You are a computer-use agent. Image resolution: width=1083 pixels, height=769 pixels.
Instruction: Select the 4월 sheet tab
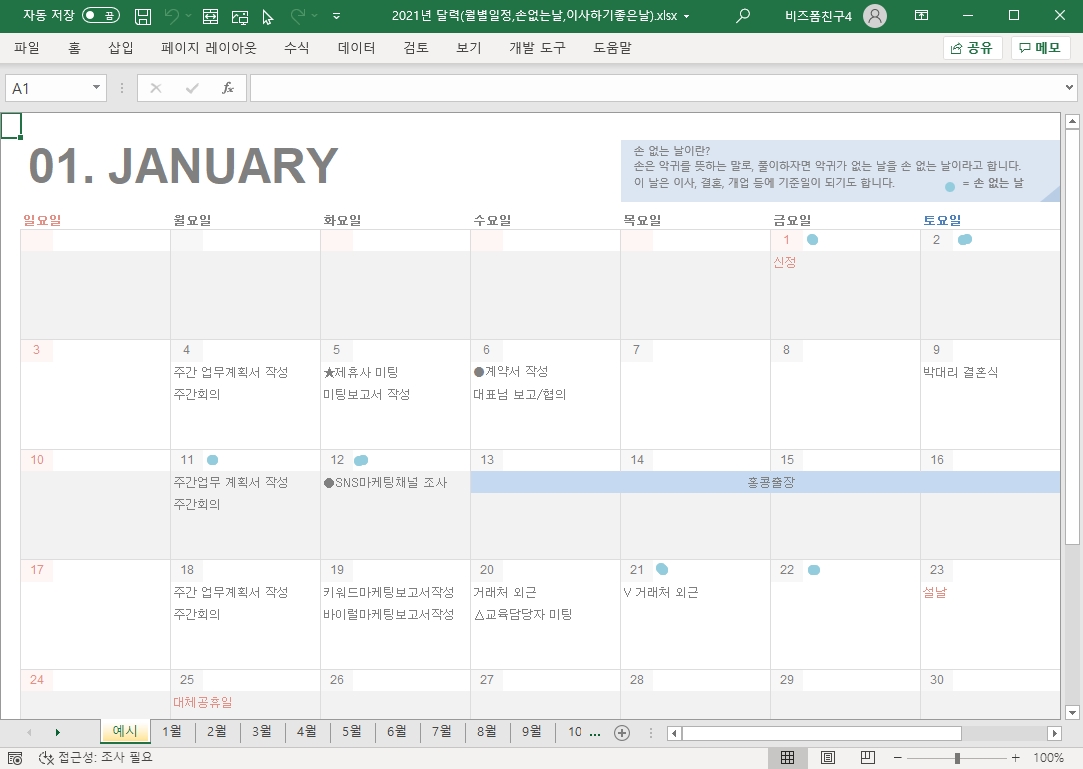point(307,732)
